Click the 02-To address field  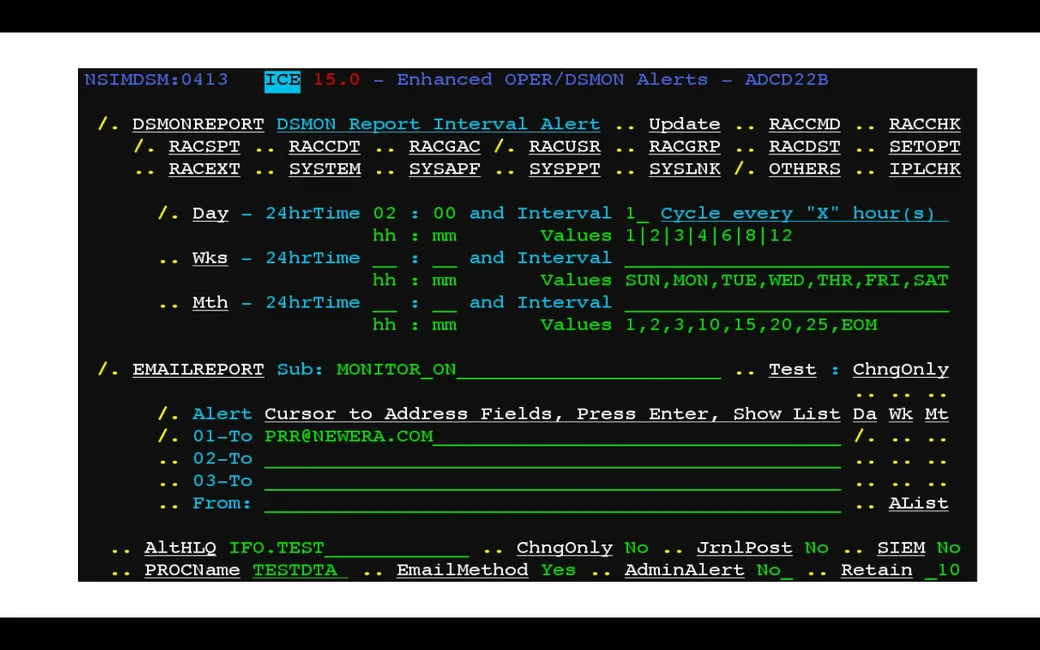pyautogui.click(x=552, y=459)
